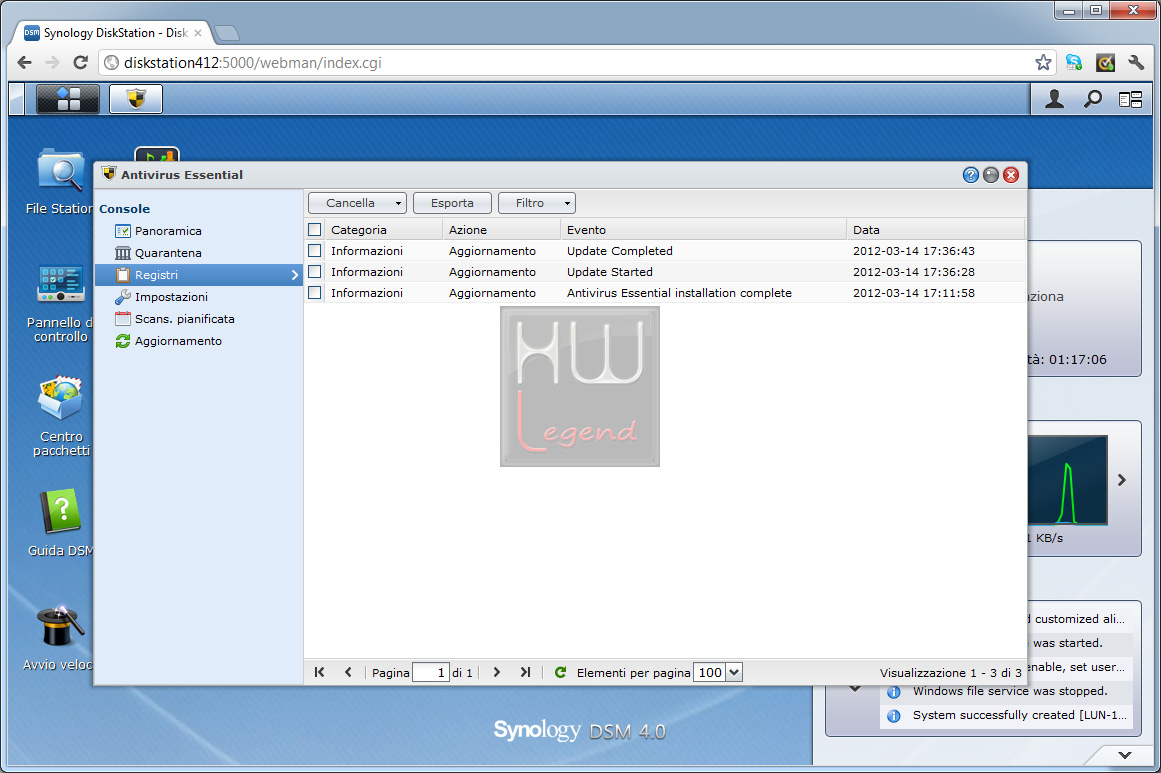
Task: Click the Skype extension icon
Action: point(1074,63)
